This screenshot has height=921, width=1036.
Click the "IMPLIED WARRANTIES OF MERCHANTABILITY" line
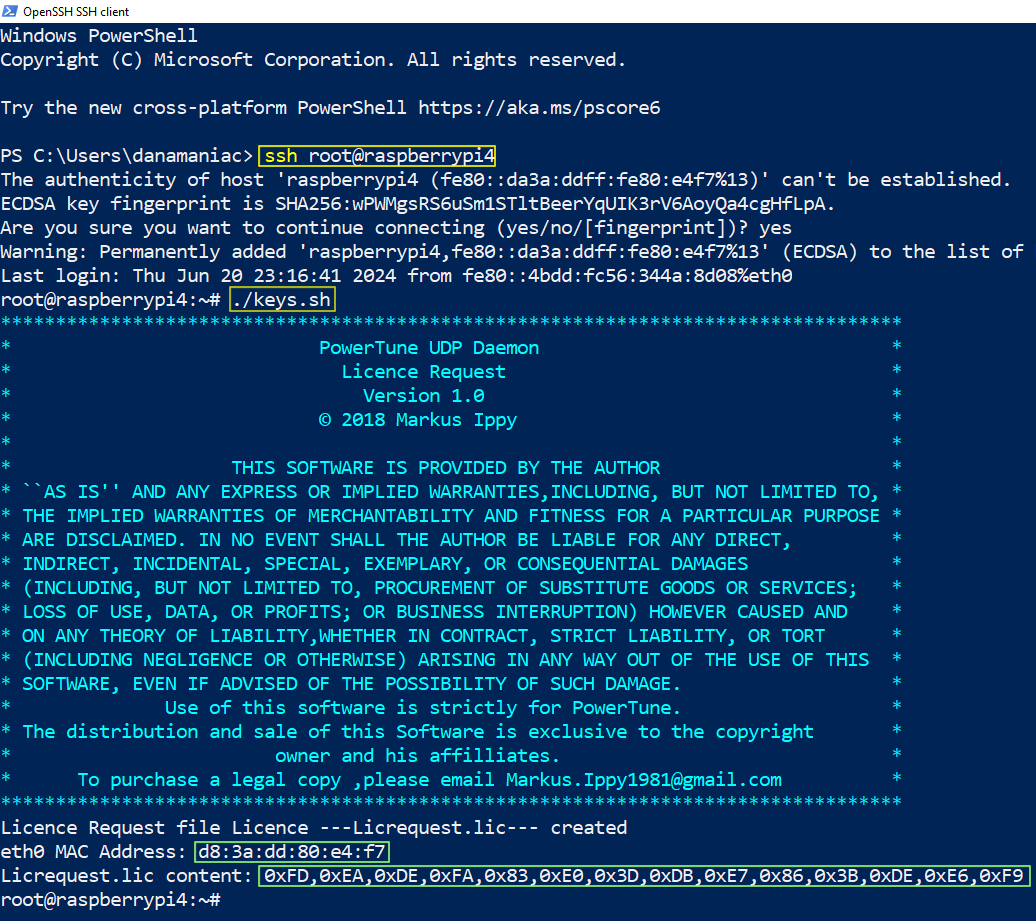(451, 515)
